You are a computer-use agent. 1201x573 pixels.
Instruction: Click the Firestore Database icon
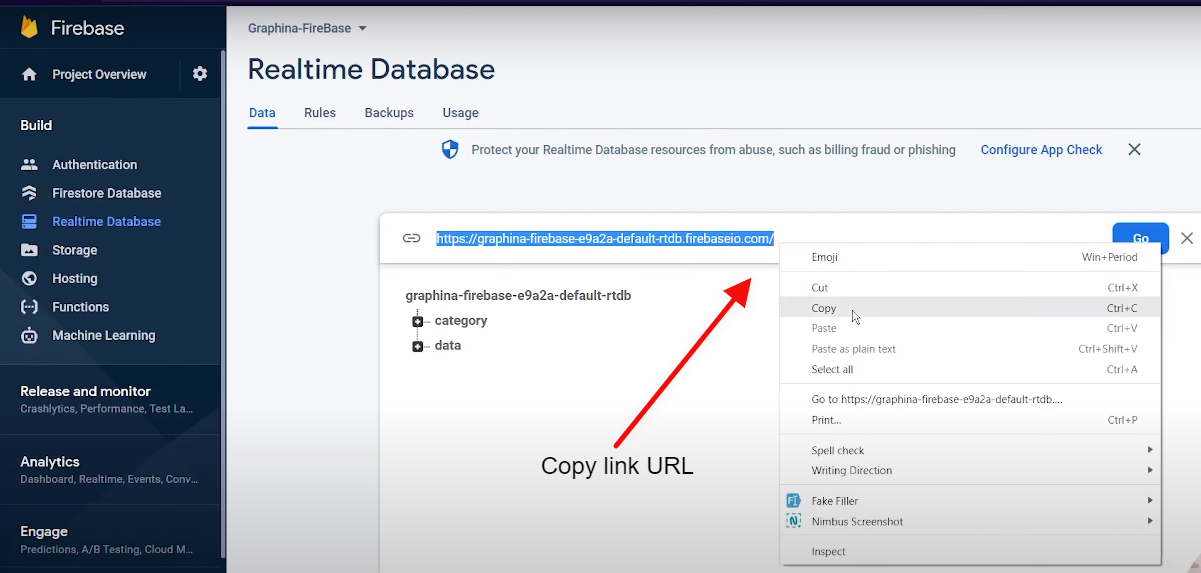[29, 193]
